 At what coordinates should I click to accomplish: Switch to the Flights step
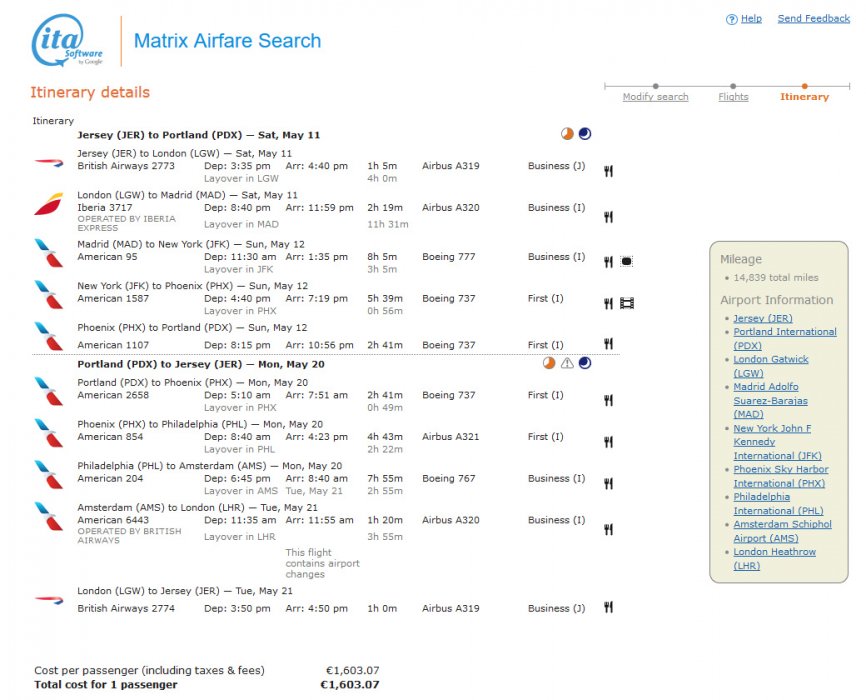coord(733,97)
